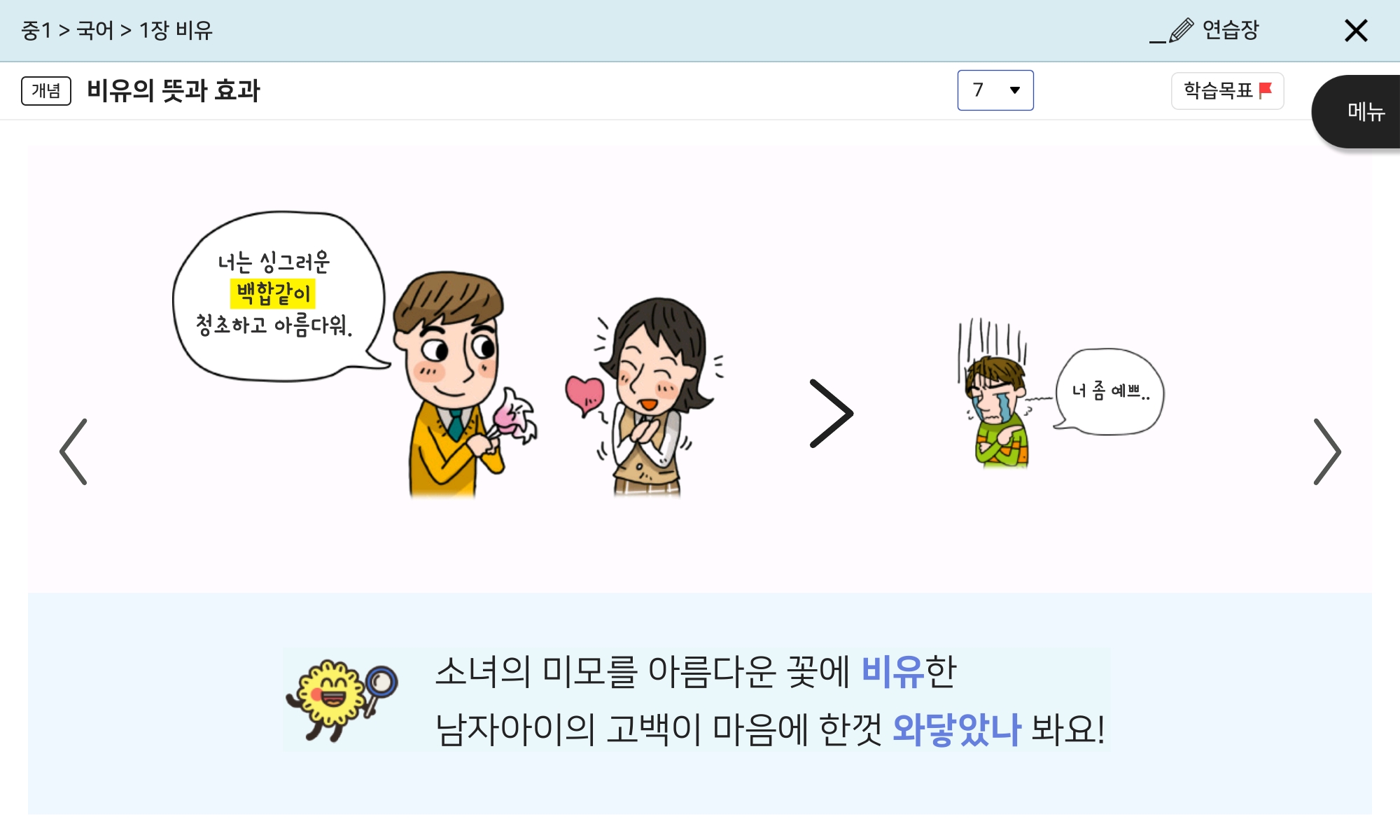Viewport: 1400px width, 840px height.
Task: Expand page selector using the dropdown triangle
Action: 1015,90
